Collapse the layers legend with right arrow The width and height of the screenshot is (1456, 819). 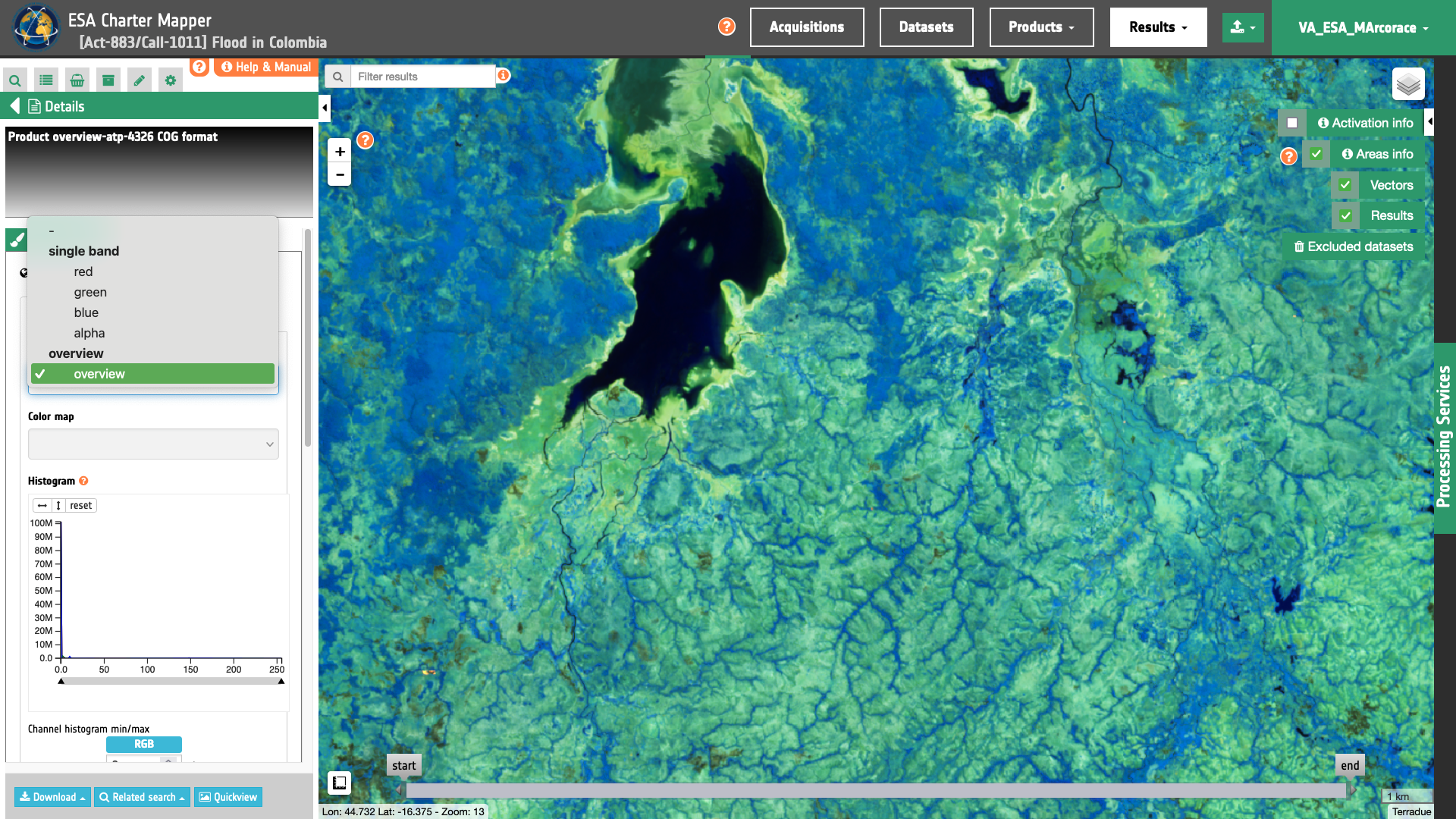click(x=1429, y=122)
